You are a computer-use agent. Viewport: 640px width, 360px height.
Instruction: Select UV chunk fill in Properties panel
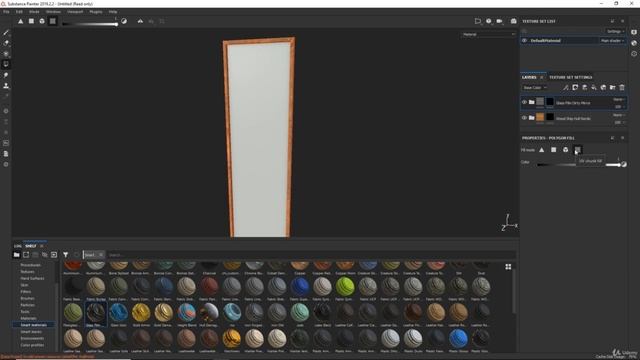[x=577, y=150]
